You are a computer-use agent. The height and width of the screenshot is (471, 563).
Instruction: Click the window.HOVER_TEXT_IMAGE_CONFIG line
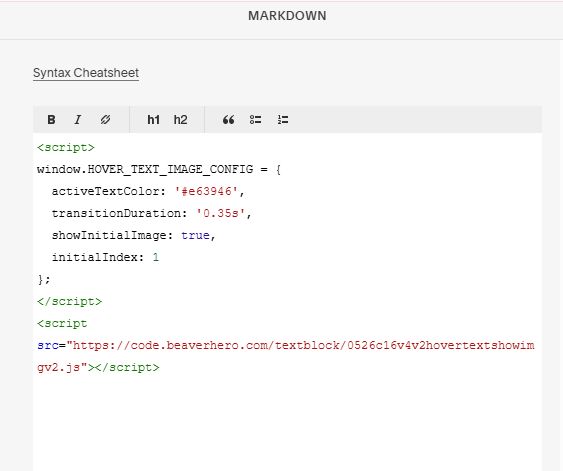coord(159,169)
